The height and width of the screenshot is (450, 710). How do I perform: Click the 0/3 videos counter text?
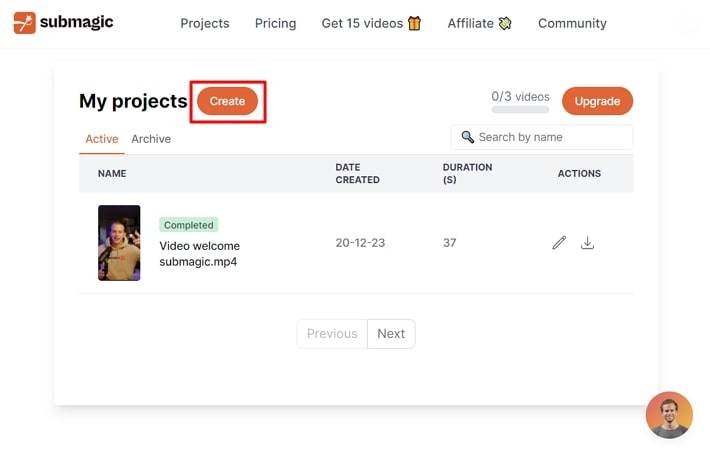click(x=520, y=96)
